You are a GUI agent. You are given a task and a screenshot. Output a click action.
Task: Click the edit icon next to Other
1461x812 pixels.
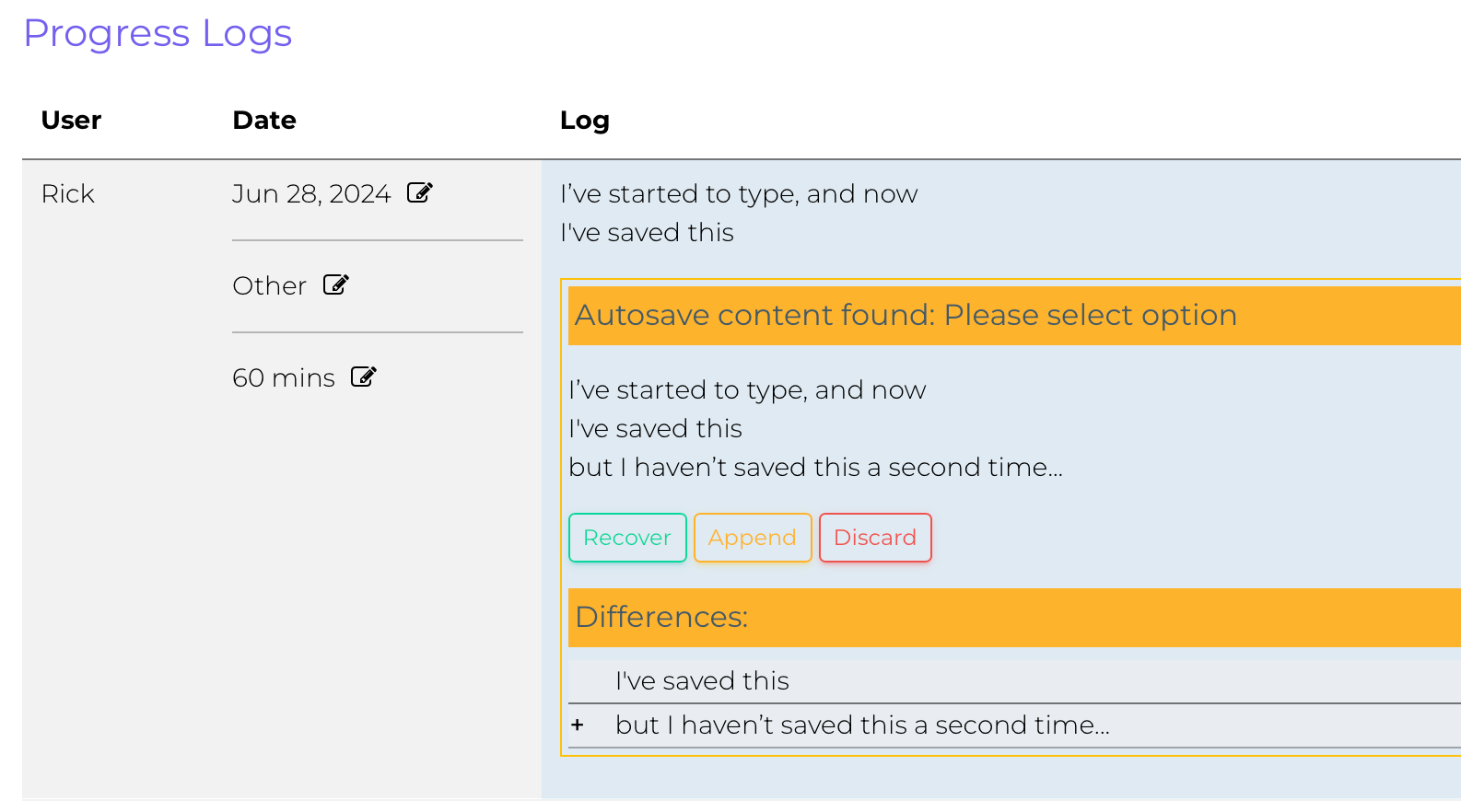click(x=336, y=285)
